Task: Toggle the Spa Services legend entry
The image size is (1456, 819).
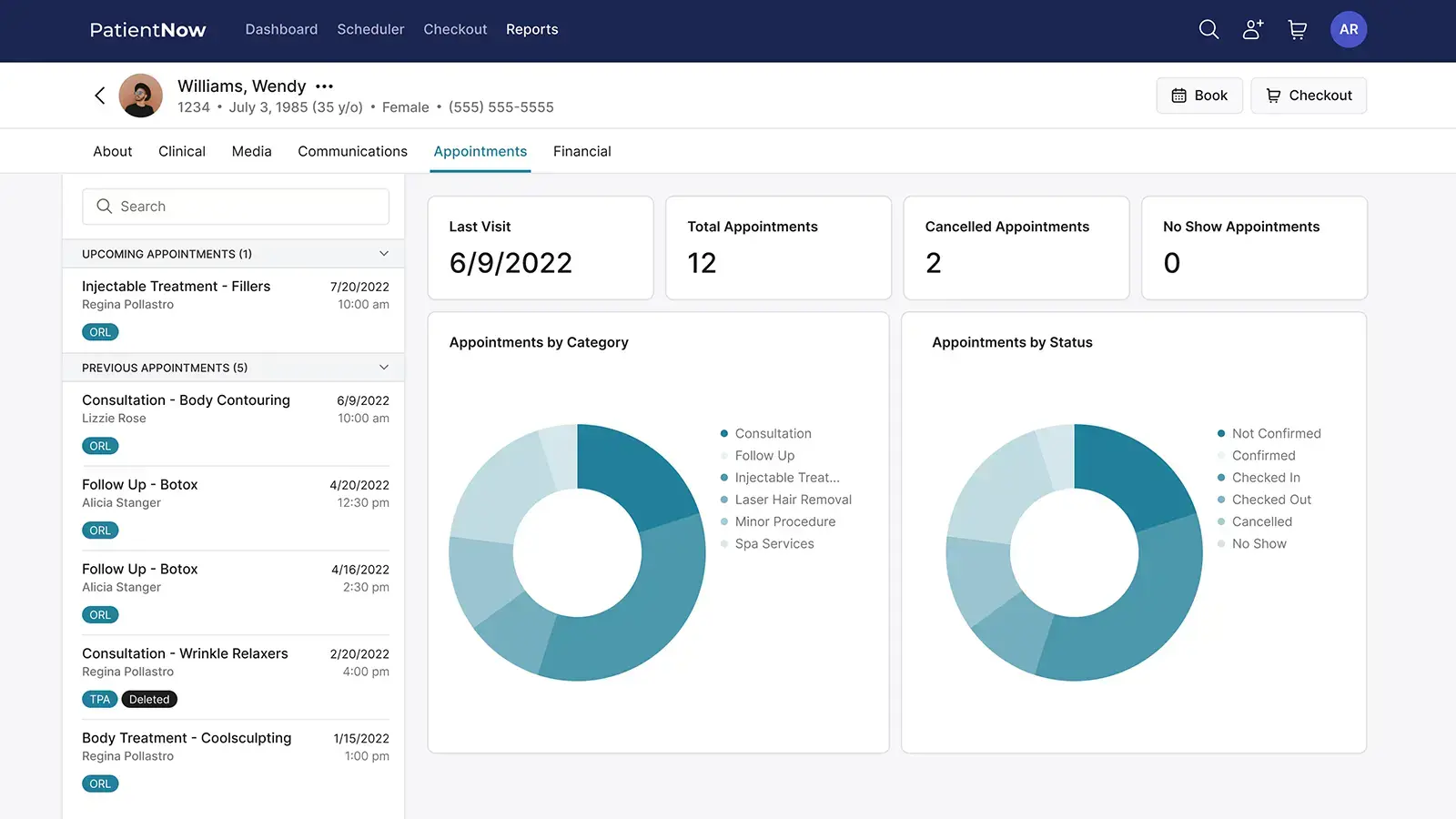Action: [x=767, y=543]
